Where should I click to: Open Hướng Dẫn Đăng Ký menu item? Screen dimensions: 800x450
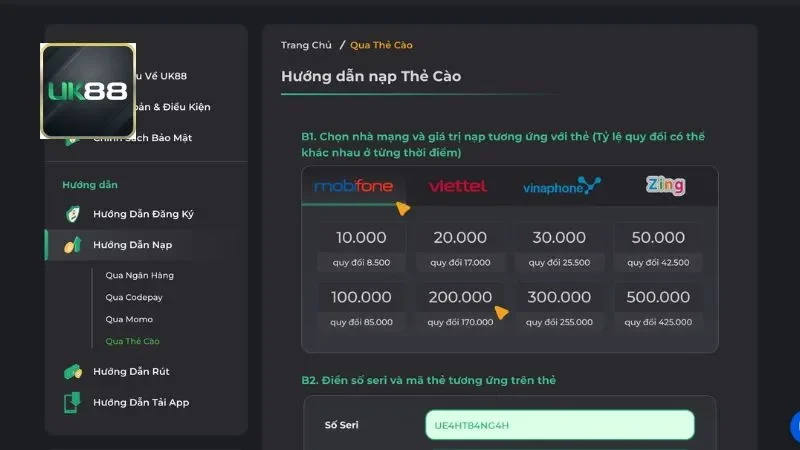pyautogui.click(x=143, y=214)
